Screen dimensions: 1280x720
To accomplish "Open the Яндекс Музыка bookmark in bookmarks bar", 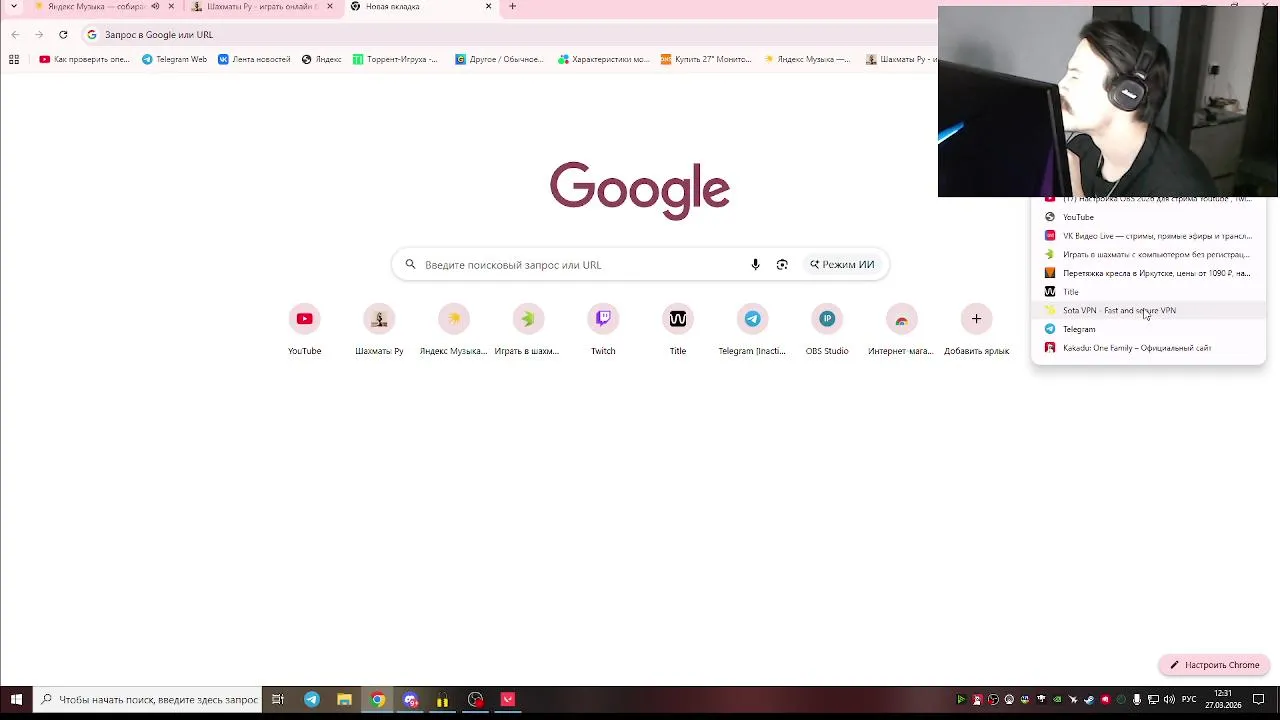I will pos(806,59).
